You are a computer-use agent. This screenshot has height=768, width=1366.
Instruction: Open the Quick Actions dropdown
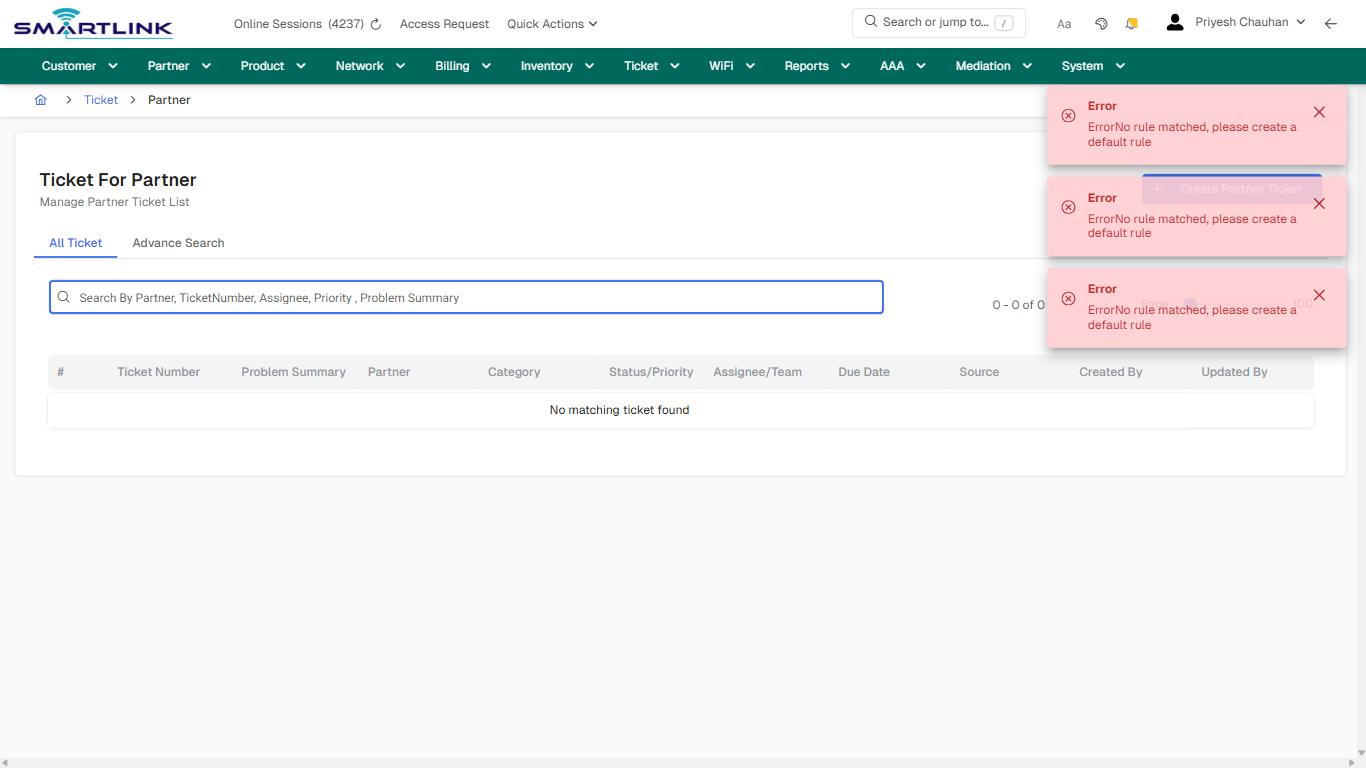point(551,23)
